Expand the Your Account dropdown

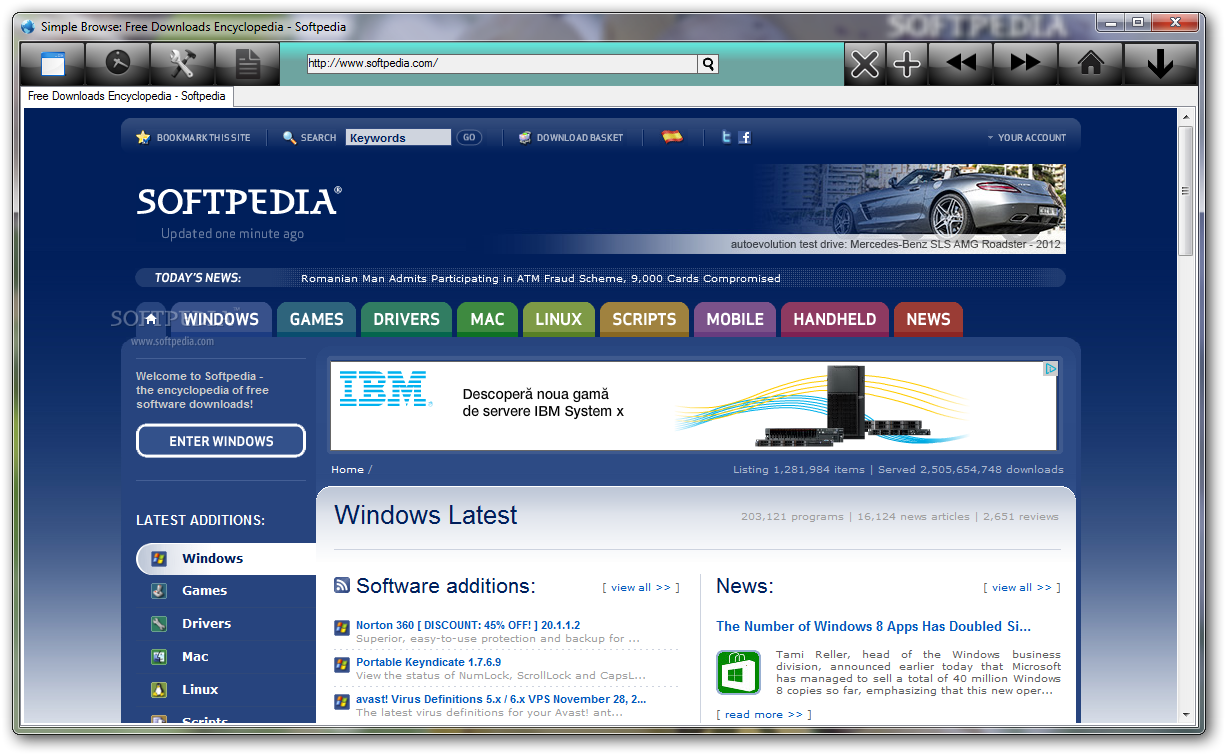click(1026, 138)
